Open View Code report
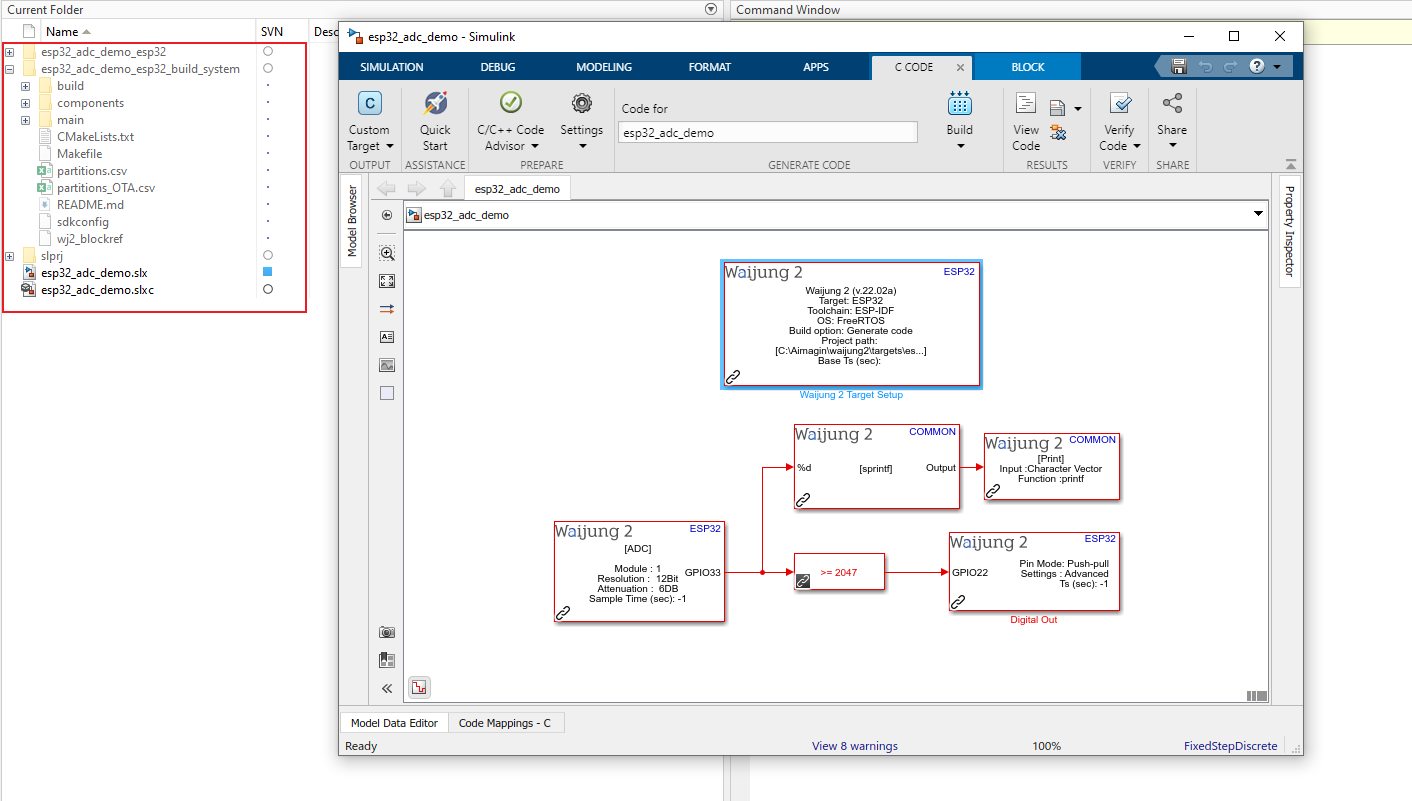This screenshot has width=1412, height=801. 1026,121
